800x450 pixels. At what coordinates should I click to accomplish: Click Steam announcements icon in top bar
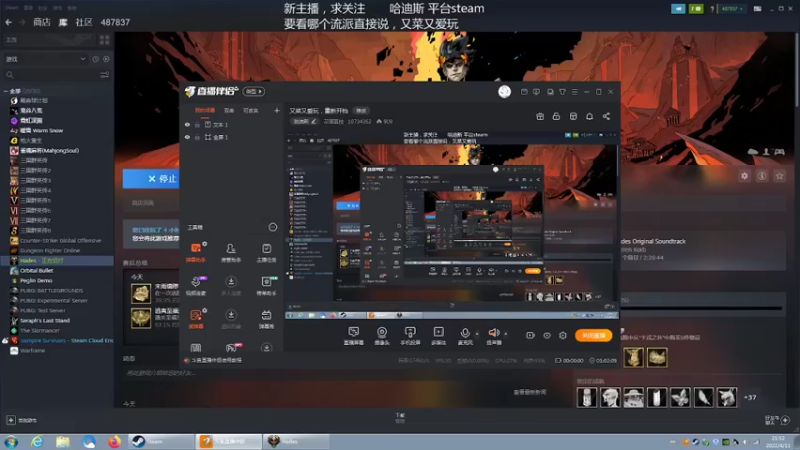678,9
